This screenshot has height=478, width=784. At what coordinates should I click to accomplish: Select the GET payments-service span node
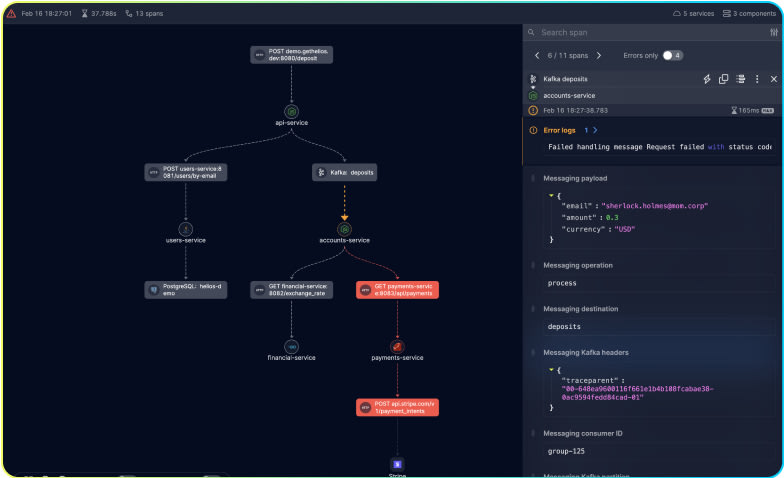click(397, 290)
